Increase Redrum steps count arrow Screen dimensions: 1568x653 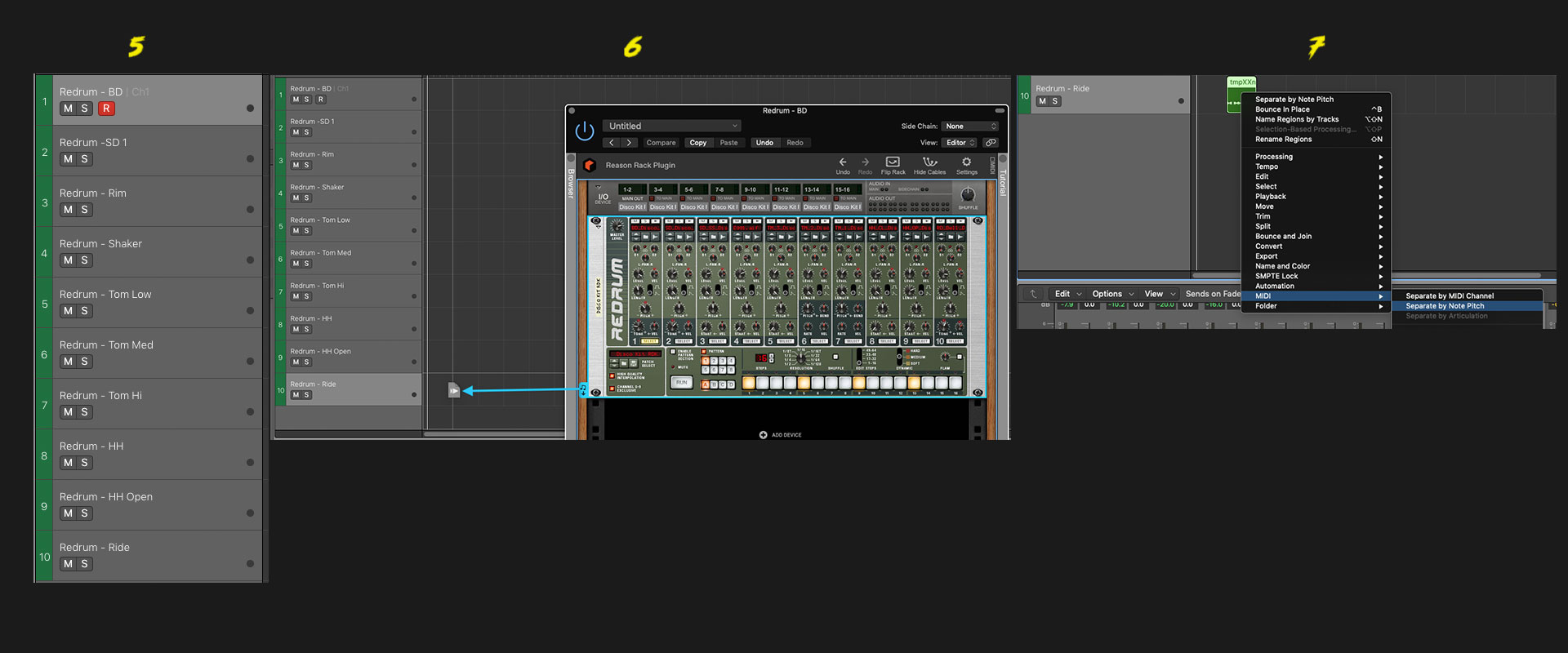772,355
